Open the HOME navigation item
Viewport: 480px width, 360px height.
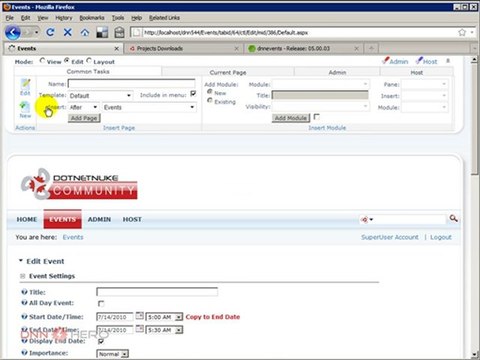point(27,219)
